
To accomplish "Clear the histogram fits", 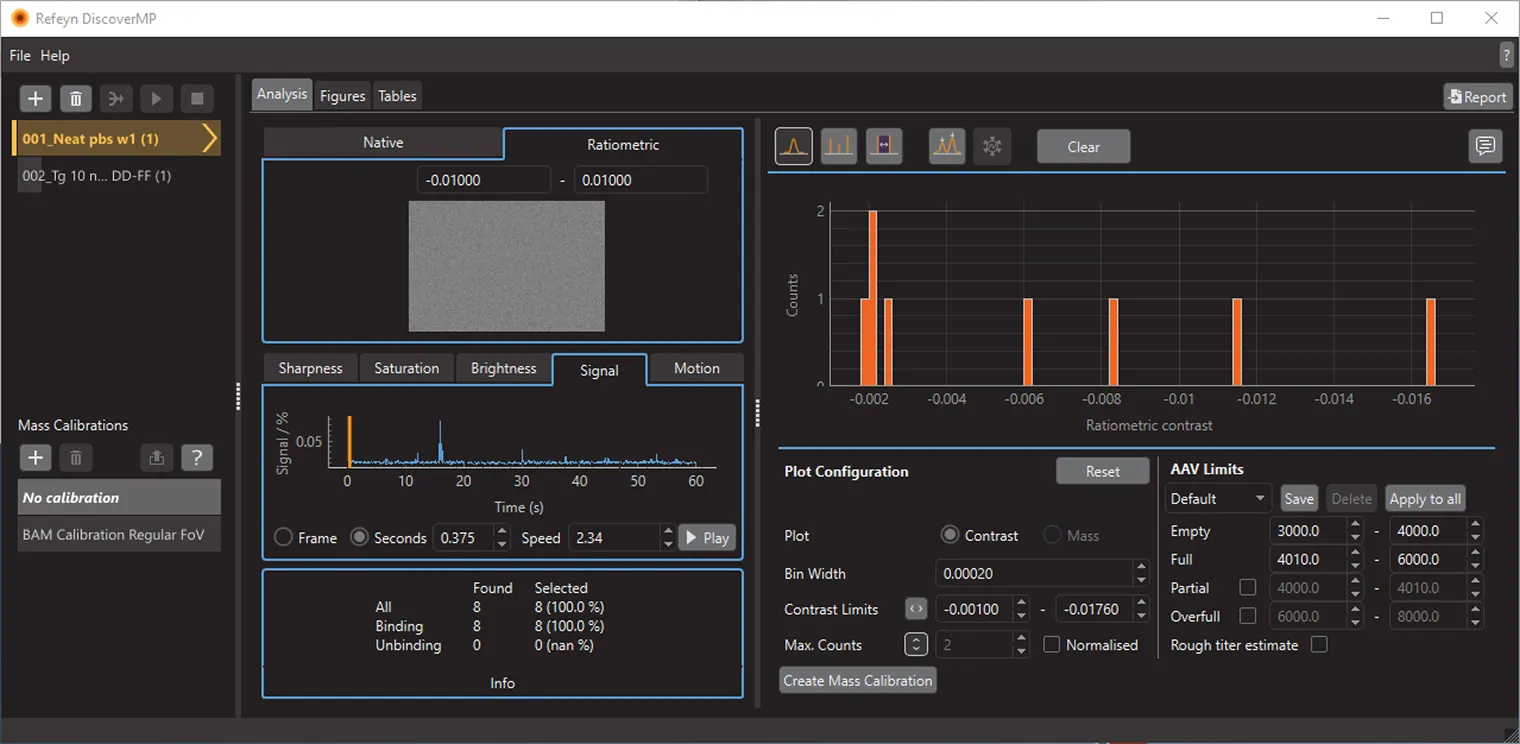I will pos(1083,146).
